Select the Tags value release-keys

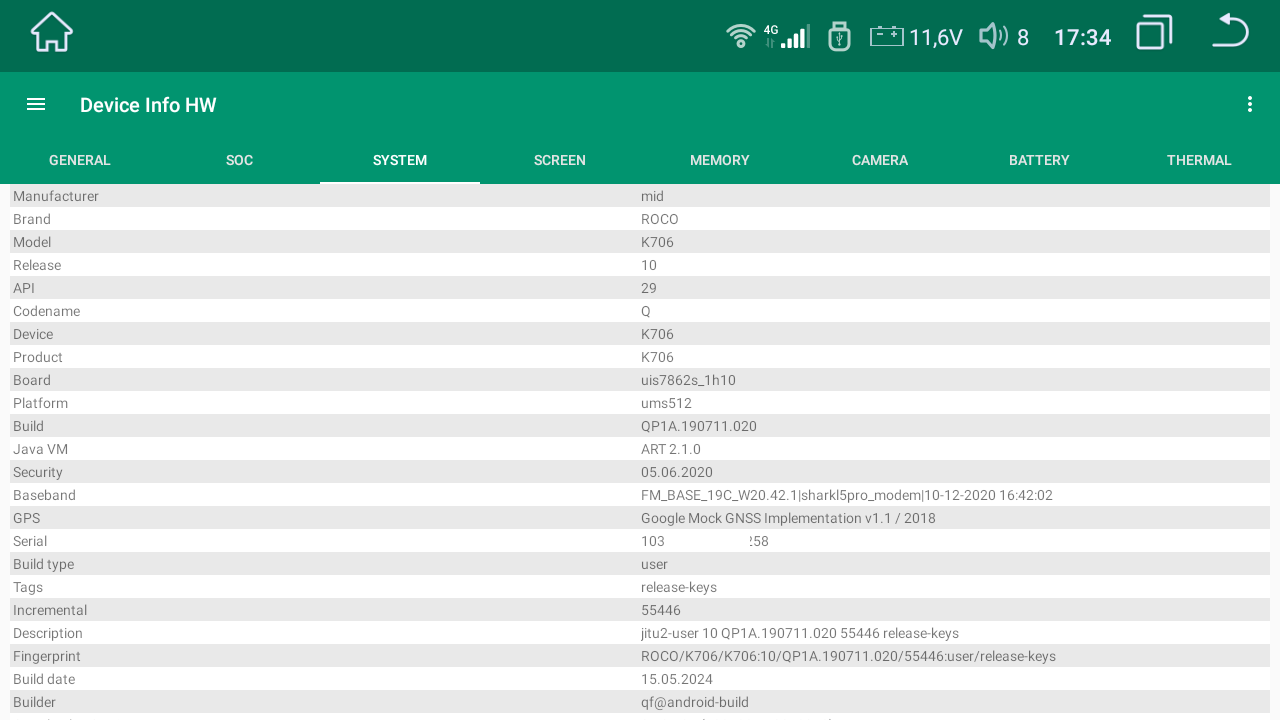pyautogui.click(x=679, y=587)
